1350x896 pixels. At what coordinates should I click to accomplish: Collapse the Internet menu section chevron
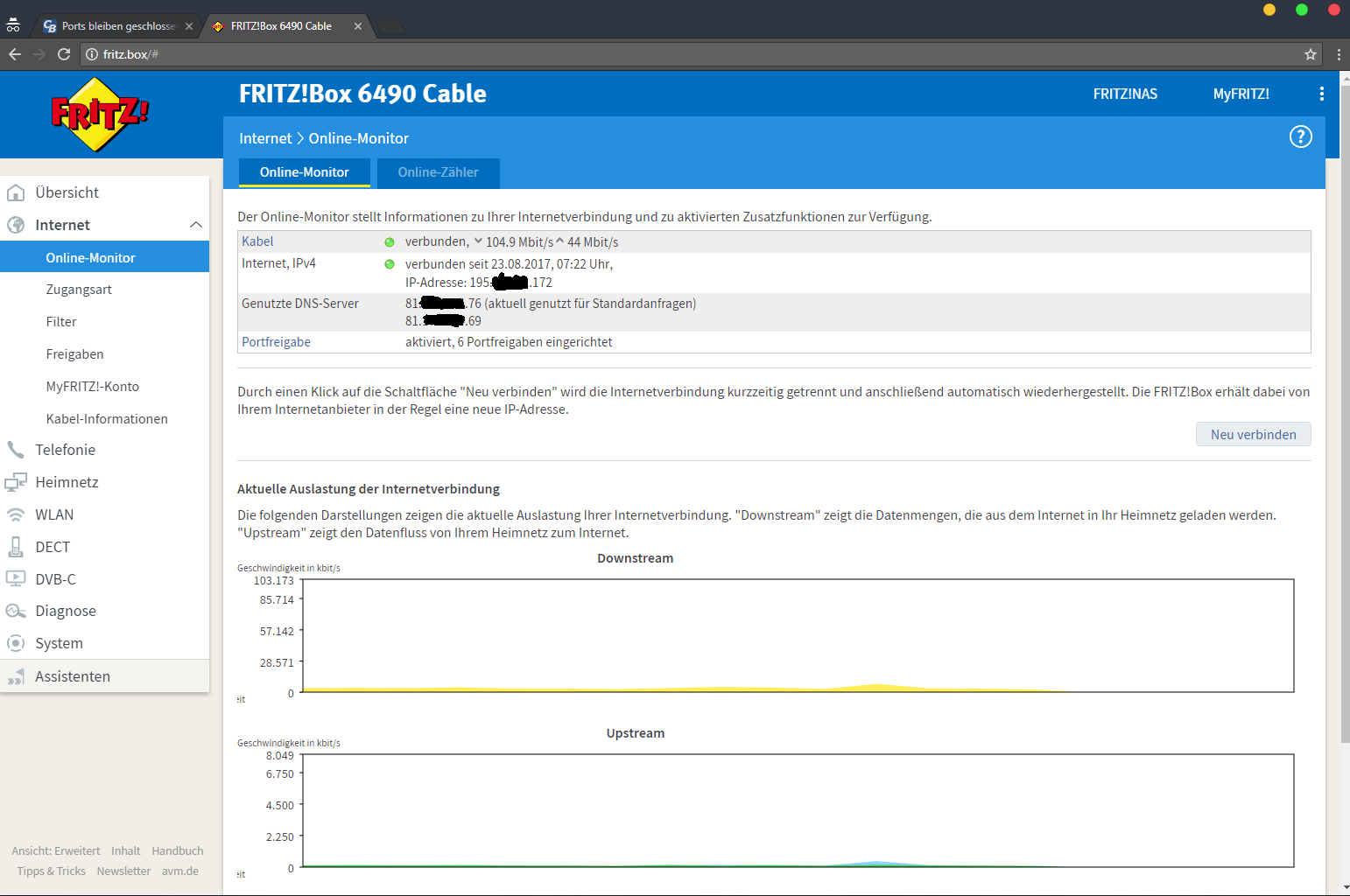pos(196,225)
